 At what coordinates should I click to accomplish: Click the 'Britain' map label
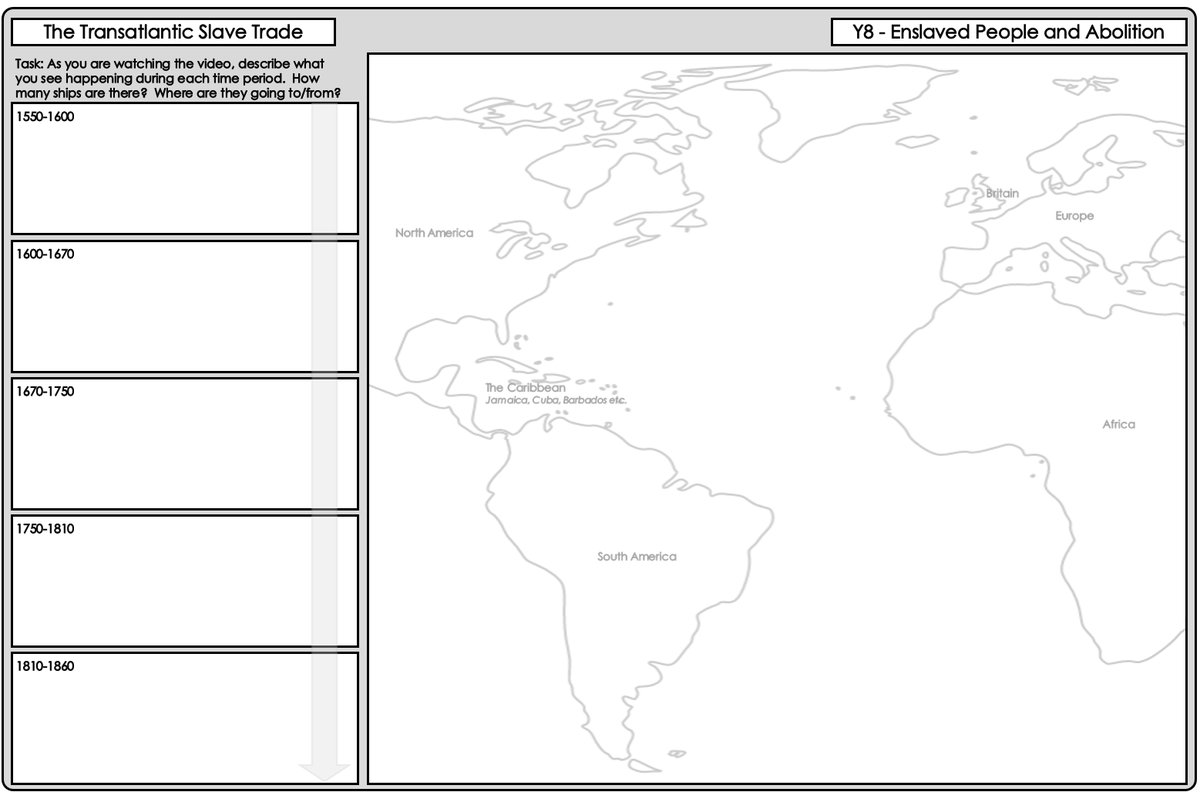coord(1002,193)
